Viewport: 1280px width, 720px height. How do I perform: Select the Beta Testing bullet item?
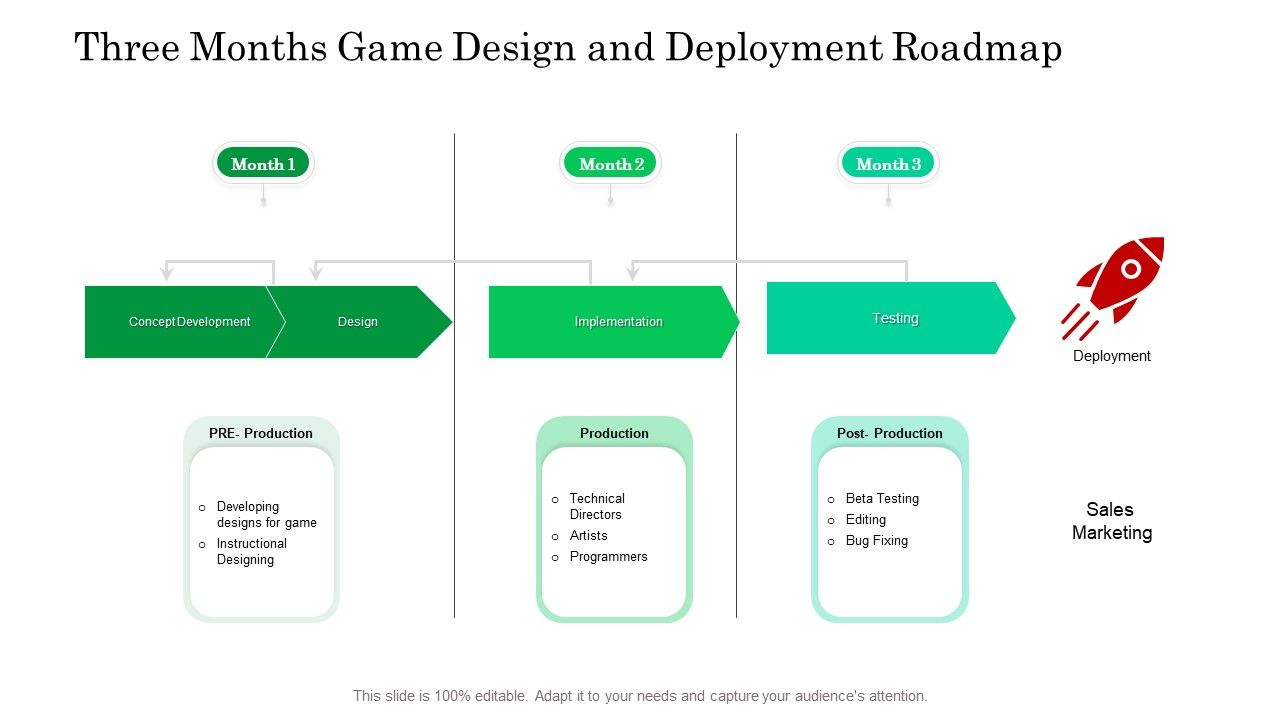[881, 498]
